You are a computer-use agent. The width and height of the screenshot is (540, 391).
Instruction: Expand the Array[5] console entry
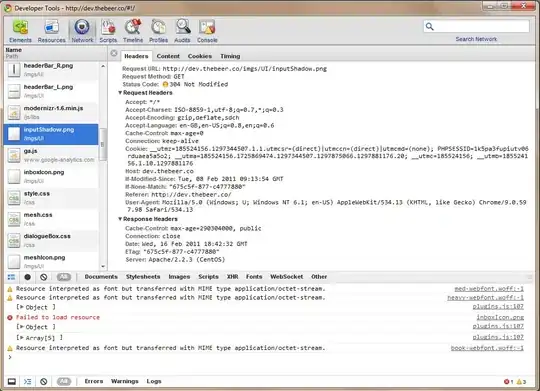click(x=21, y=338)
